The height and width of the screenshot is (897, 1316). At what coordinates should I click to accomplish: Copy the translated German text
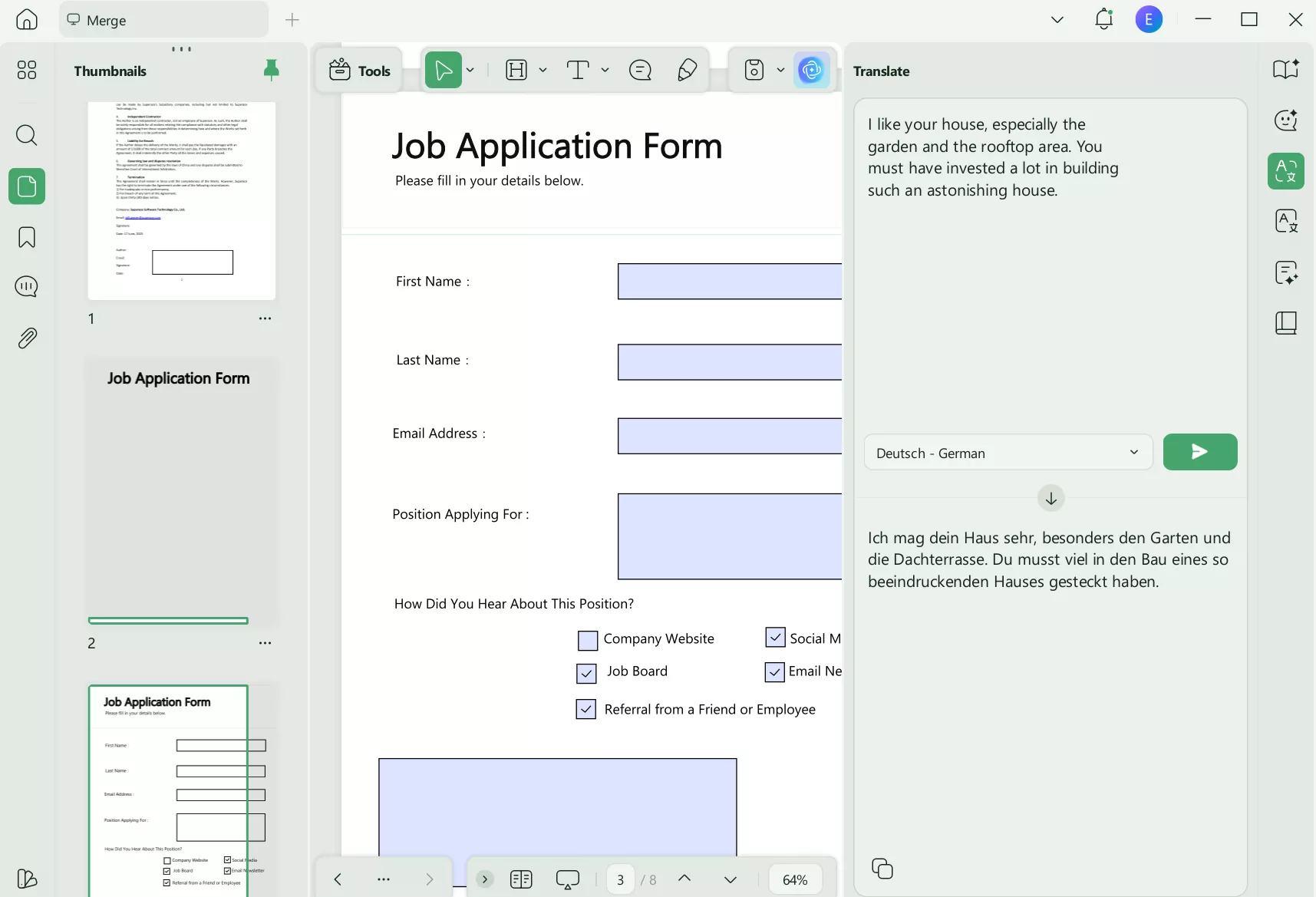pos(882,869)
